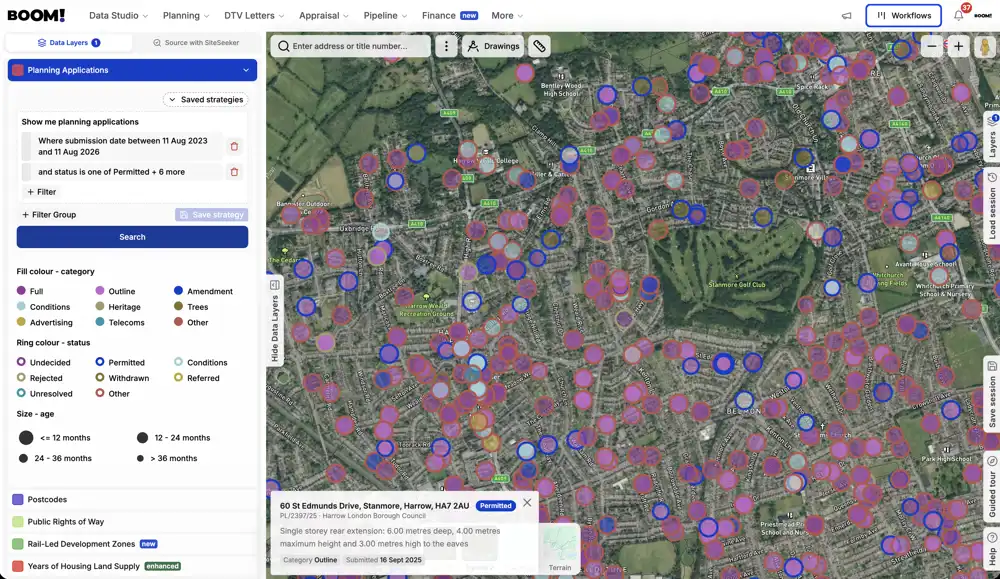This screenshot has width=1000, height=579.
Task: Select the measure ruler tool
Action: (540, 46)
